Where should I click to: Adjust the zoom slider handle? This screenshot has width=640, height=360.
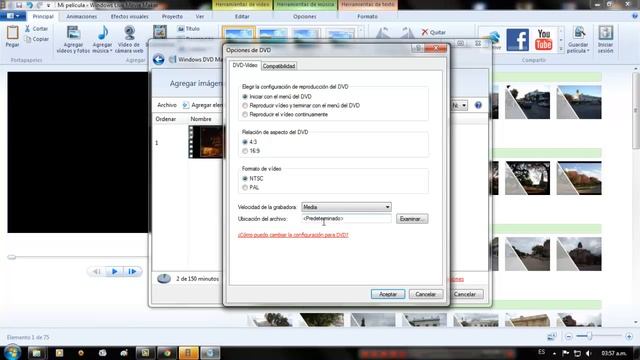(589, 336)
